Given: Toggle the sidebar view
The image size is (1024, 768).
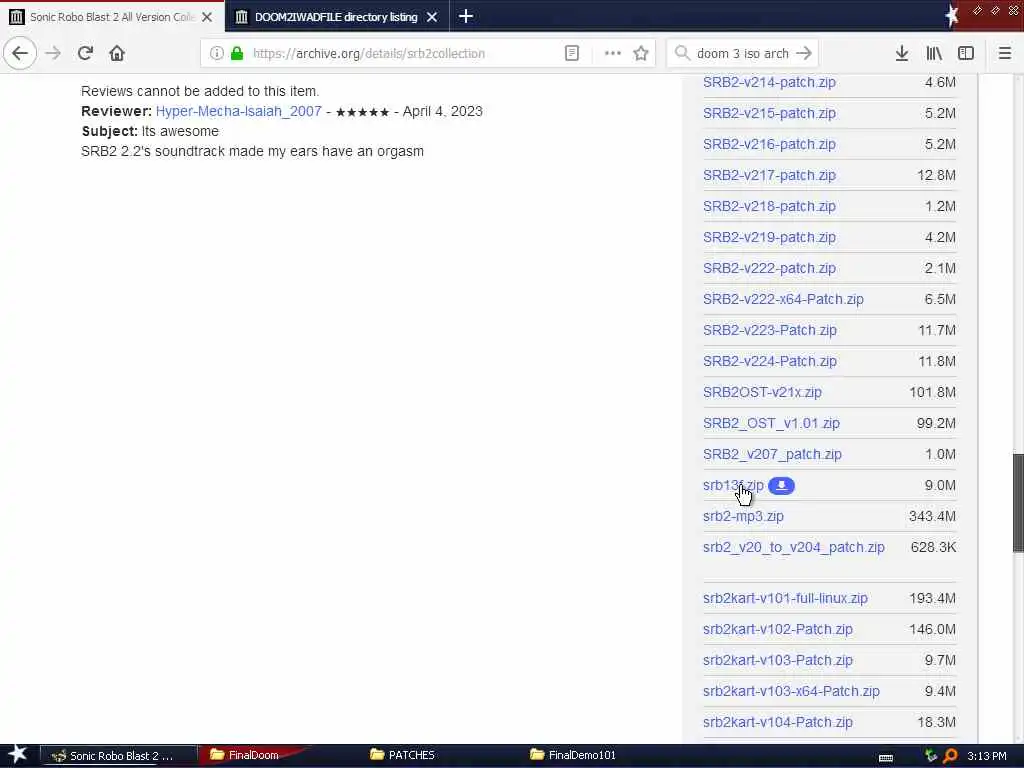Looking at the screenshot, I should click(x=966, y=54).
